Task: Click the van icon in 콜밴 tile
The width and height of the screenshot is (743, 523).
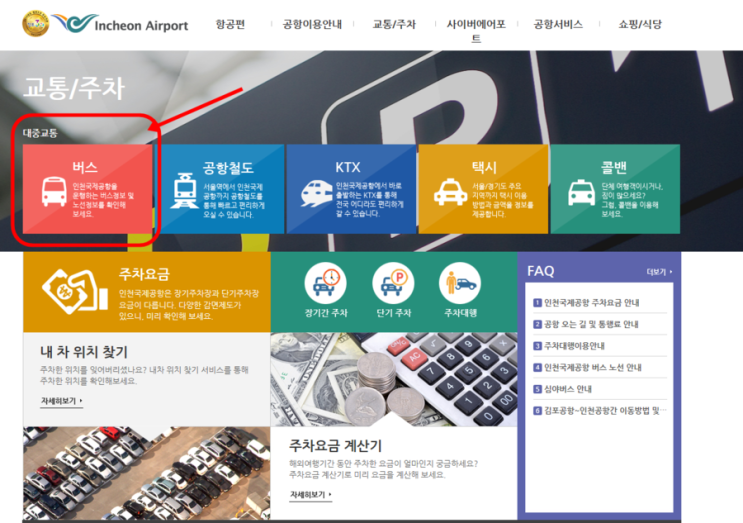Action: click(x=581, y=192)
